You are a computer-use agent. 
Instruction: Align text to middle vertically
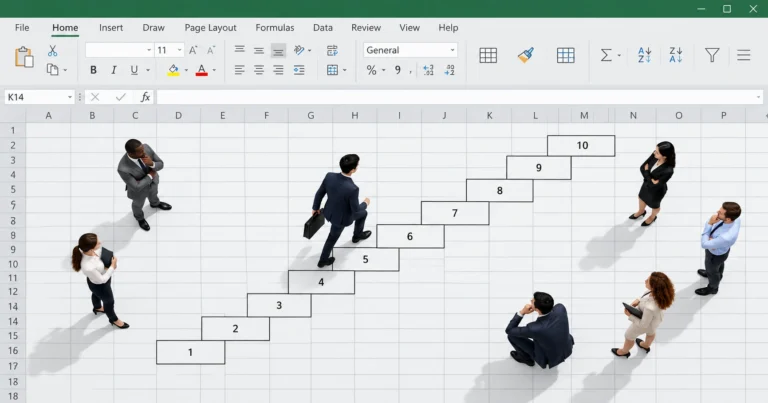click(259, 50)
